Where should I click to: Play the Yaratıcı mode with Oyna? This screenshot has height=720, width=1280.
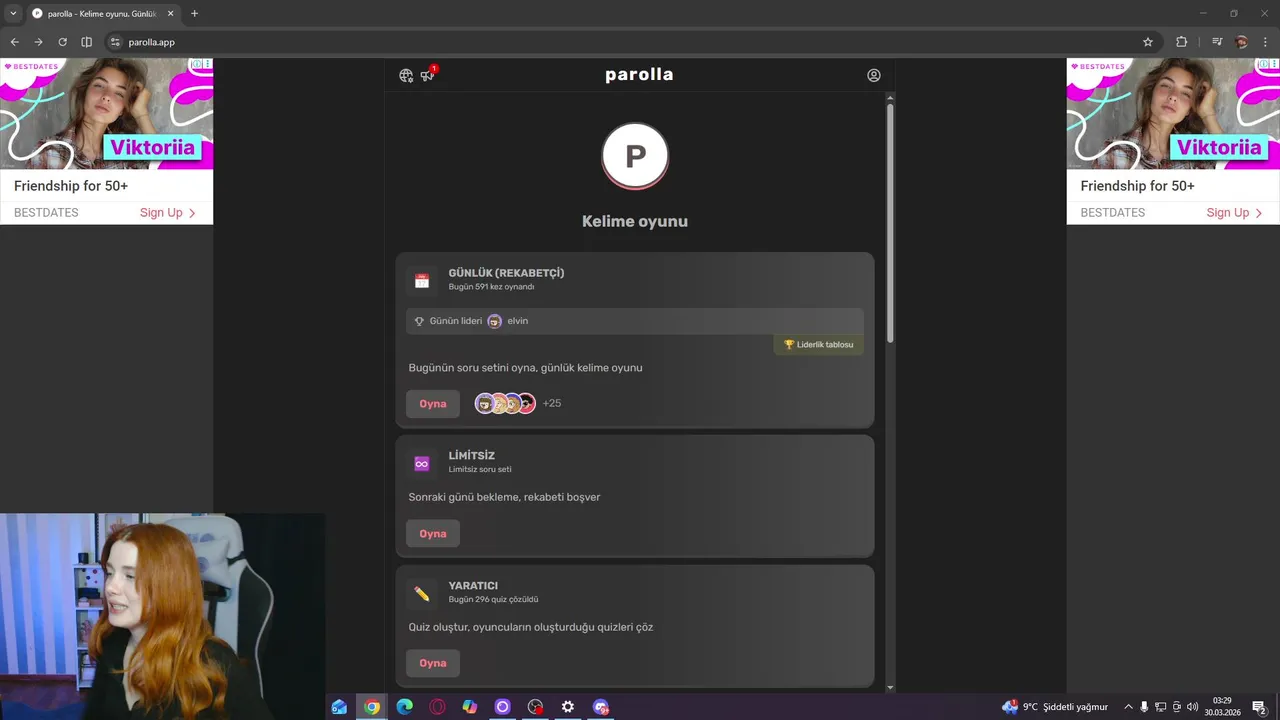(x=433, y=663)
